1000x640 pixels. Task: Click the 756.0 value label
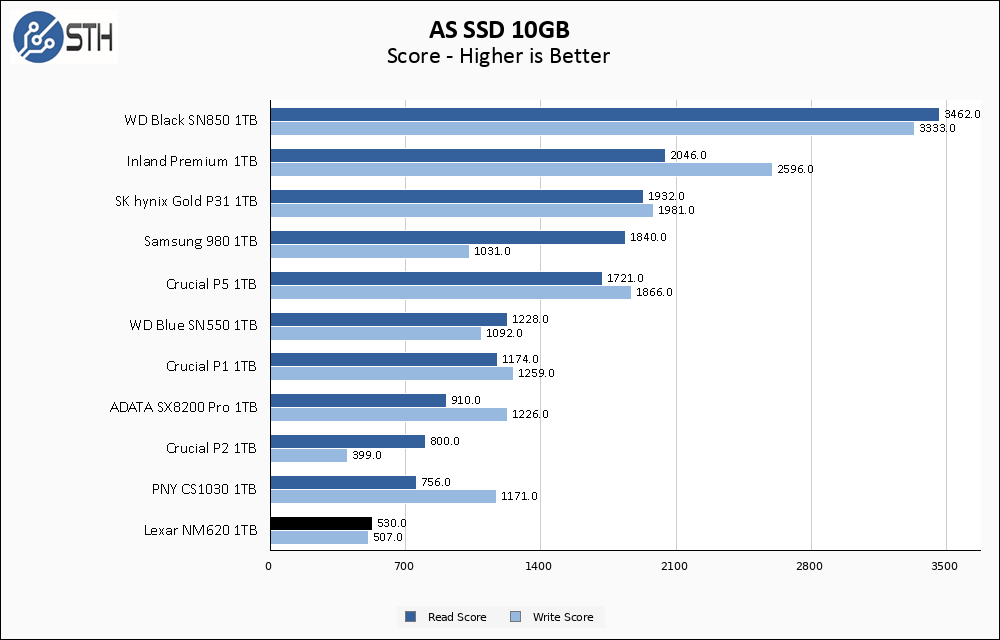[436, 482]
